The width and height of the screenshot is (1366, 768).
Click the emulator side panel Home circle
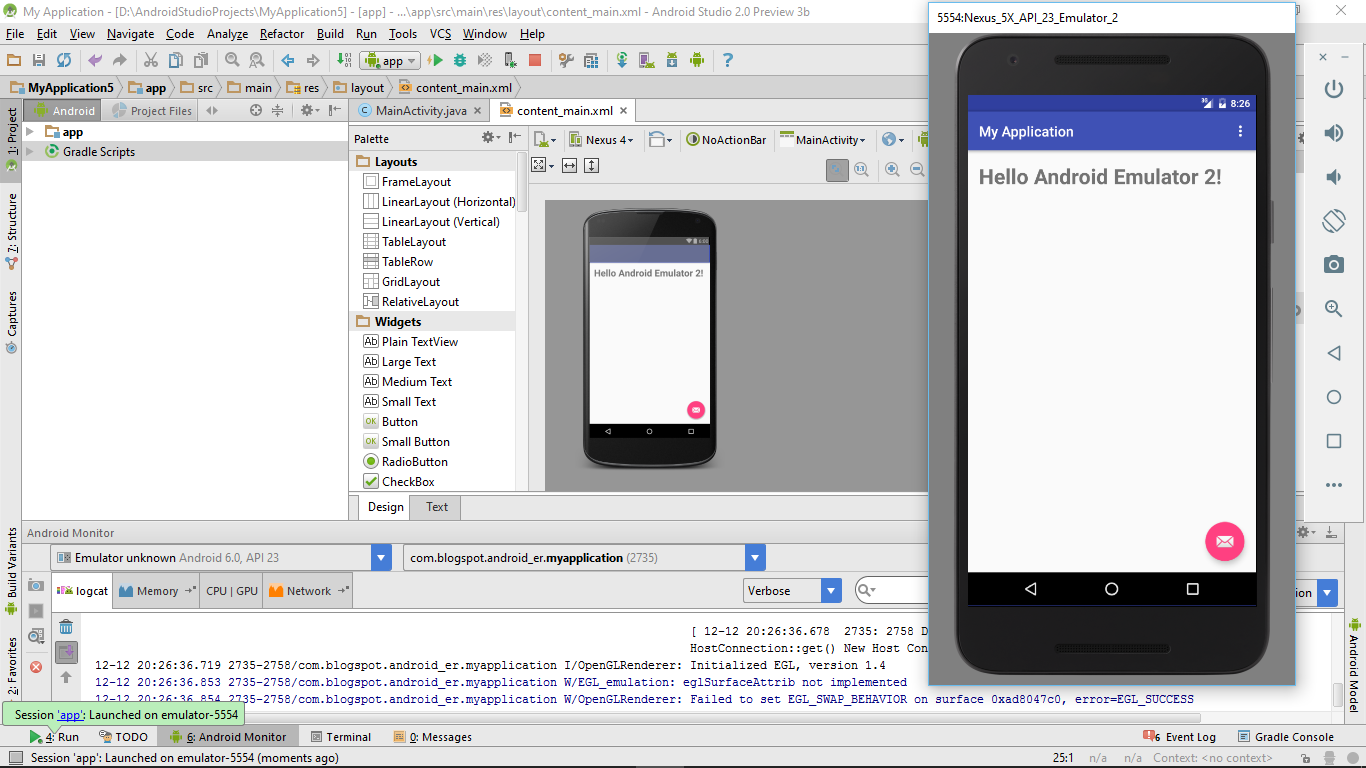coord(1333,397)
